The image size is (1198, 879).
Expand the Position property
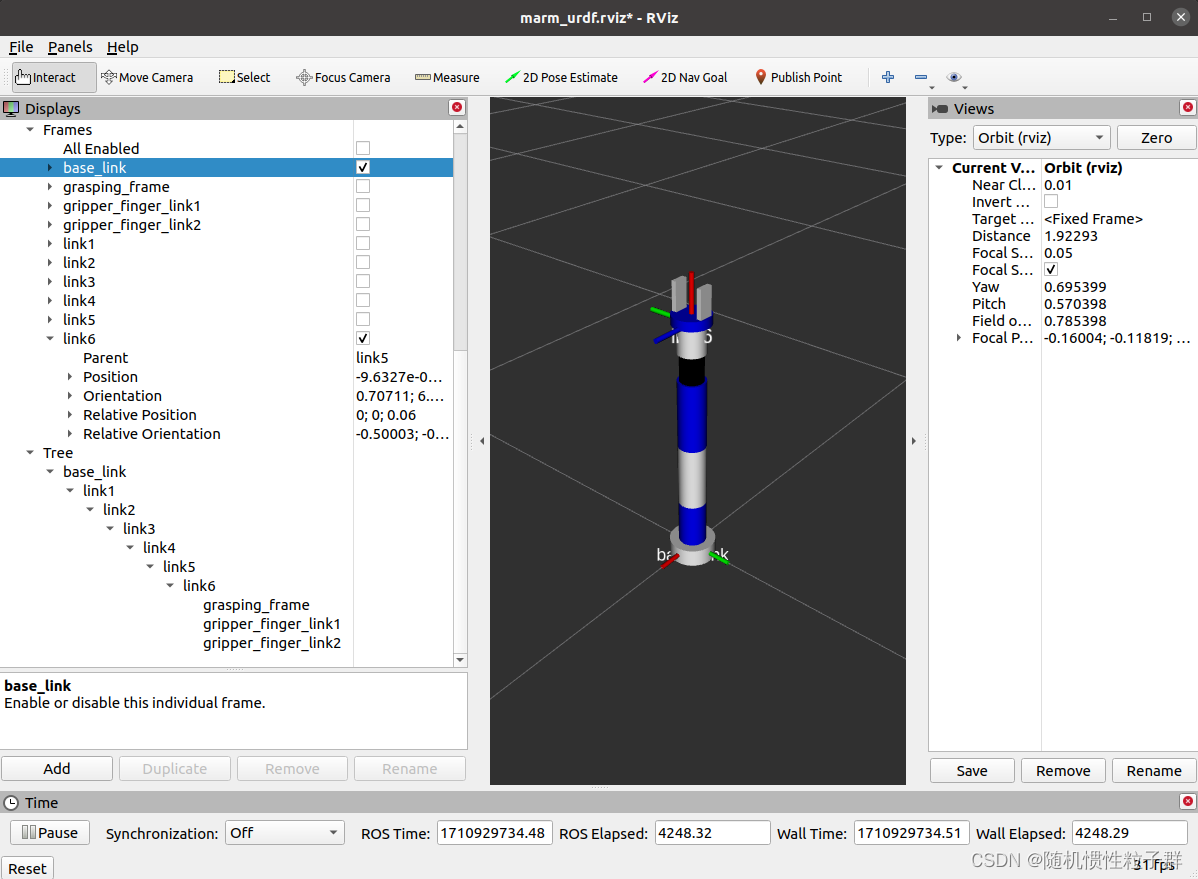[70, 377]
